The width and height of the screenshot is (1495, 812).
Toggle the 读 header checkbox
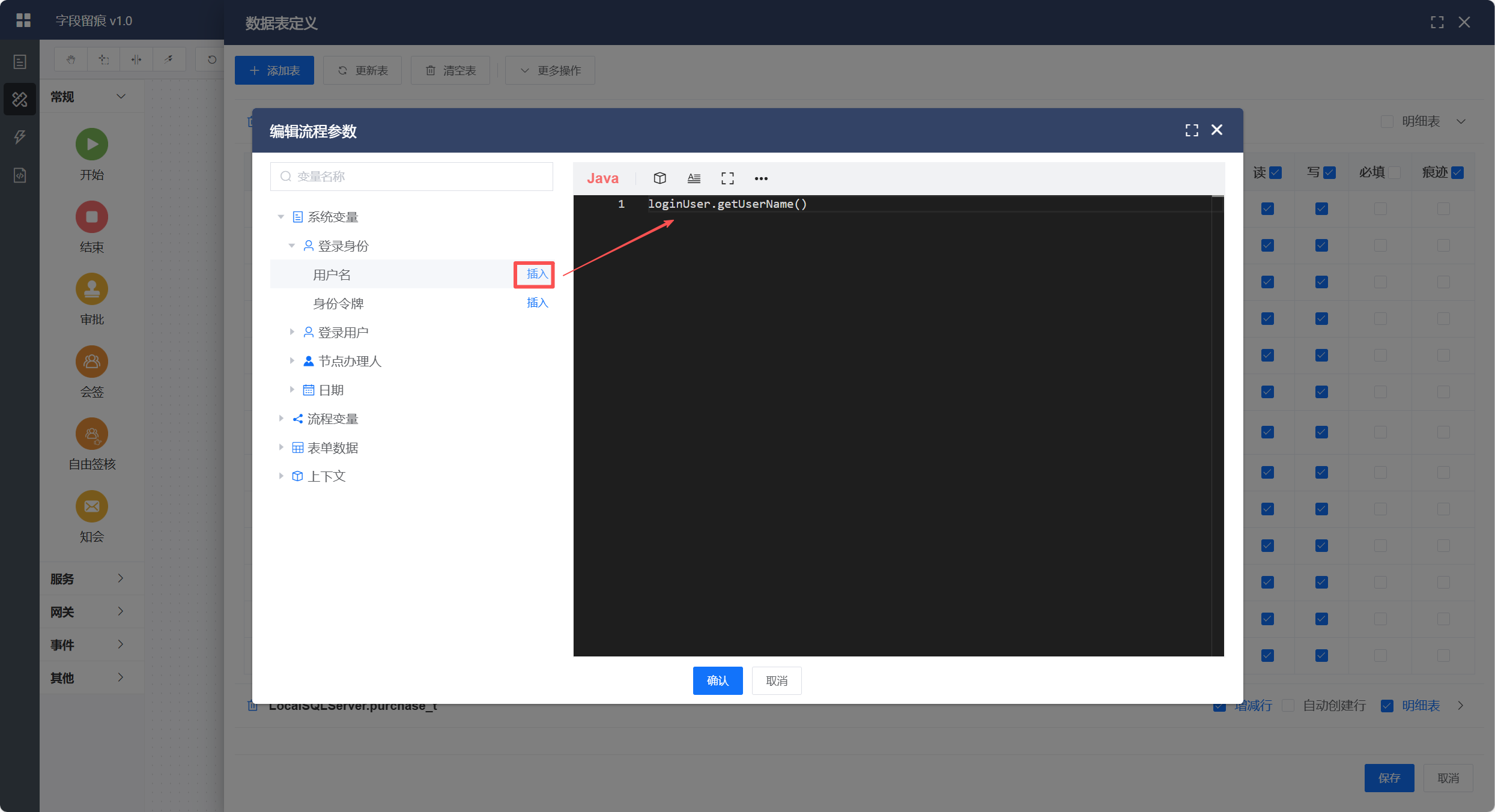(1276, 173)
